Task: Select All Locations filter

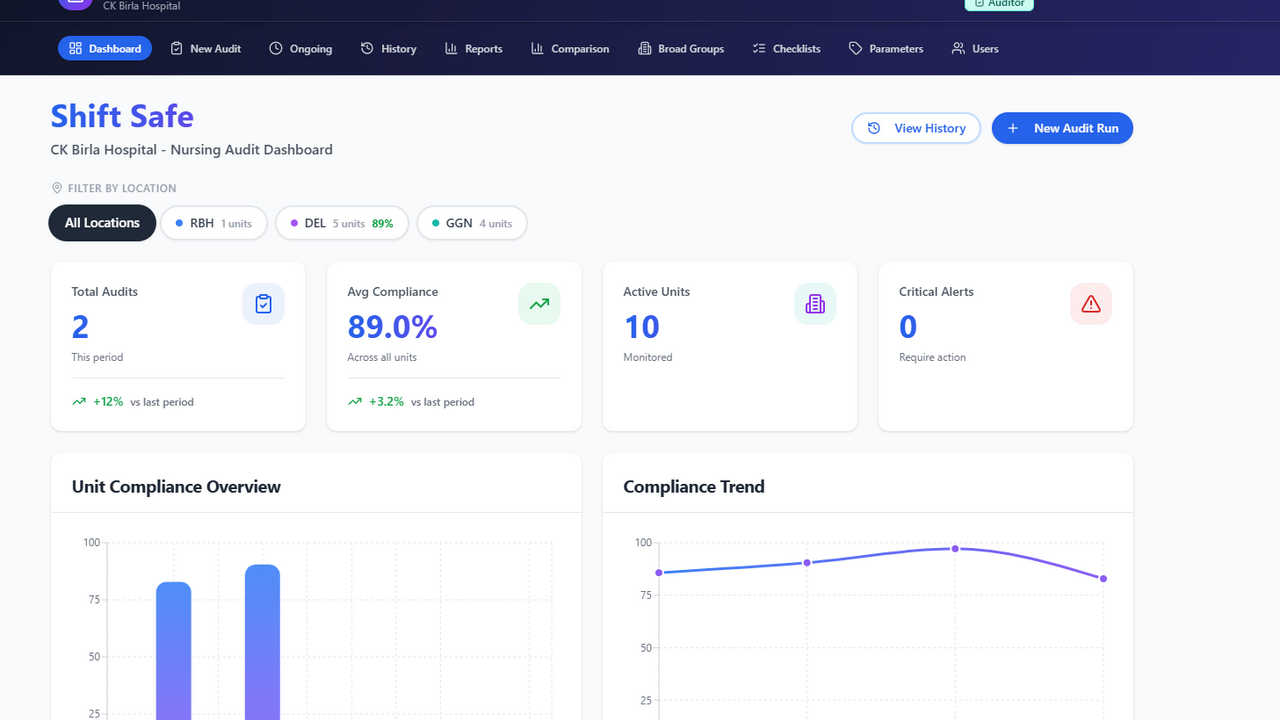Action: pos(102,223)
